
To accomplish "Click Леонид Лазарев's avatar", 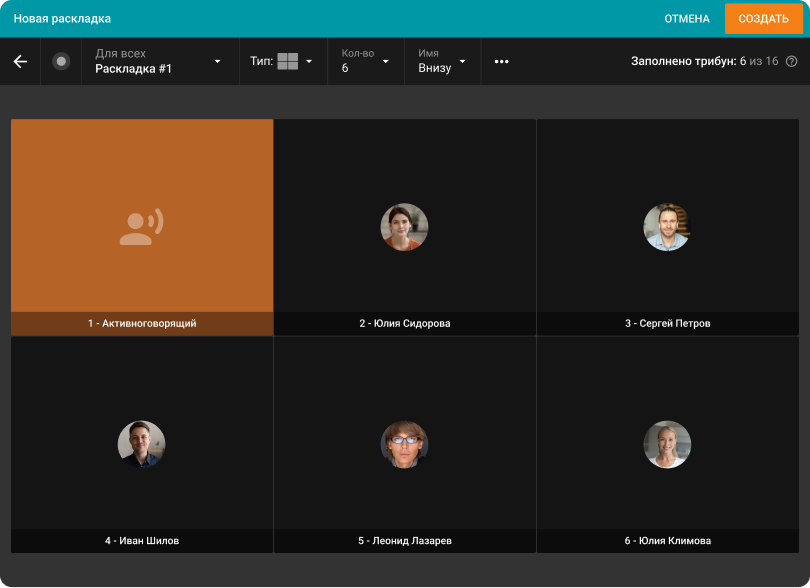I will point(404,444).
